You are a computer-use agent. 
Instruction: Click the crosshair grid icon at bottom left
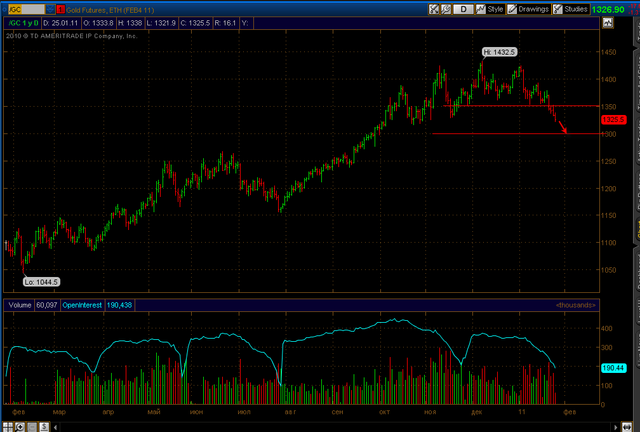8,427
